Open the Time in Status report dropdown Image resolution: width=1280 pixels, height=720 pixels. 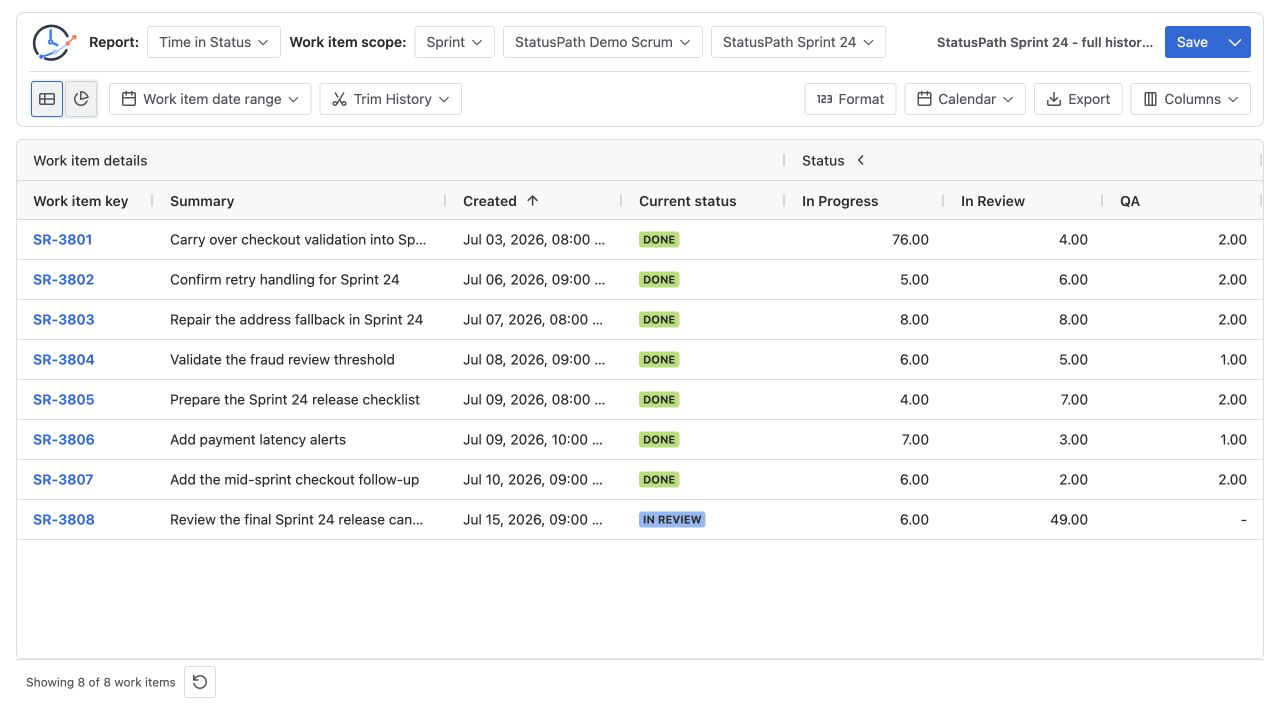coord(214,42)
